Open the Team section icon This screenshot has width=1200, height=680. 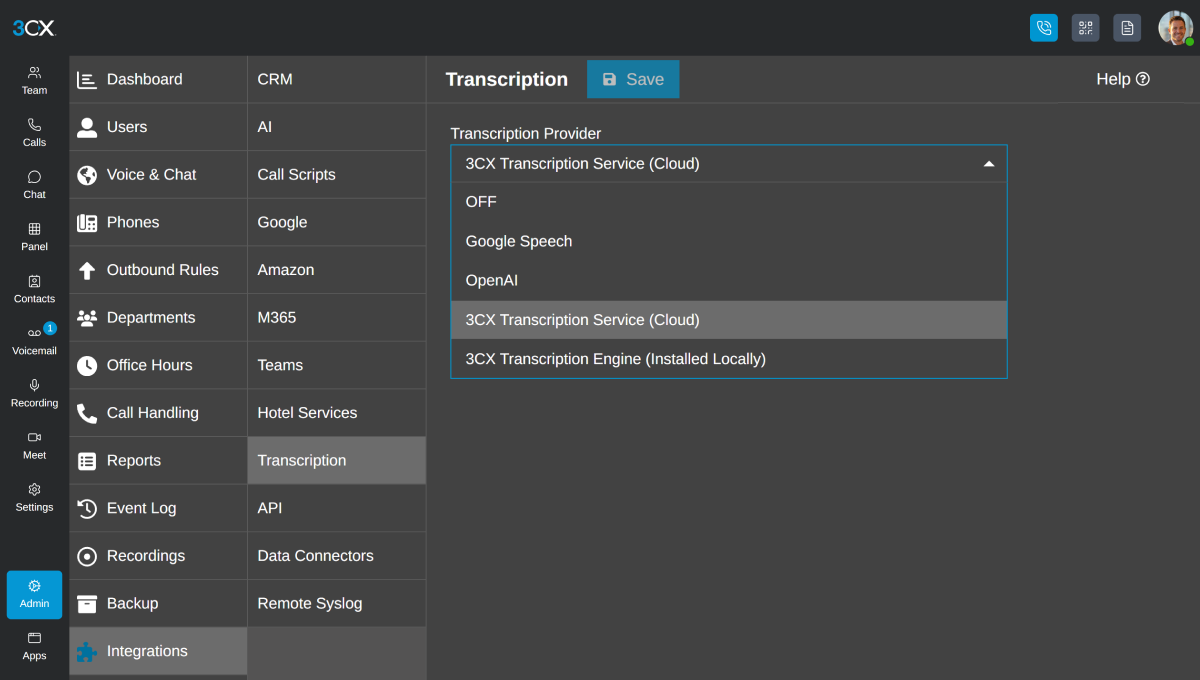point(34,73)
